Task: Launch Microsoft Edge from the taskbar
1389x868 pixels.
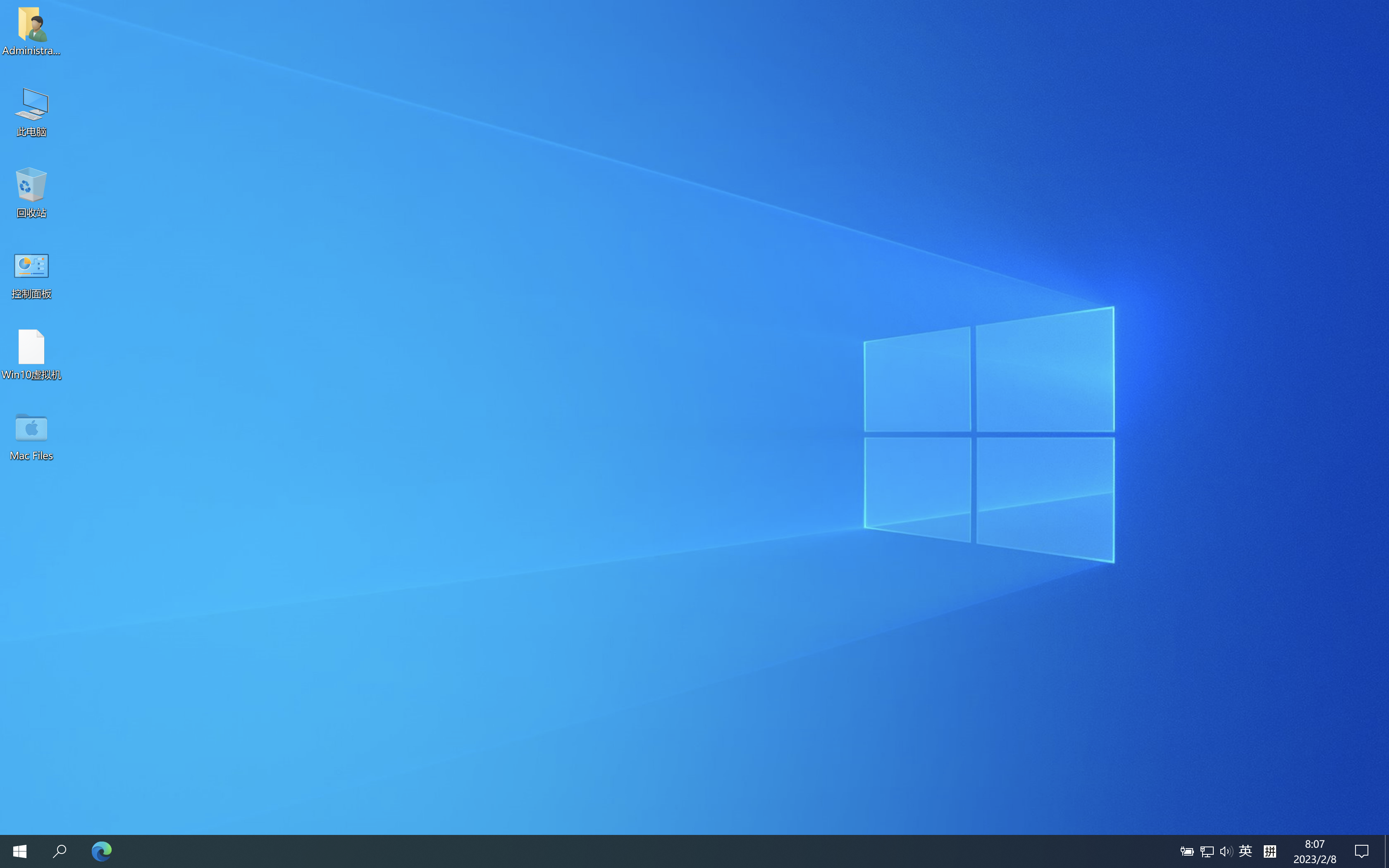Action: 102,851
